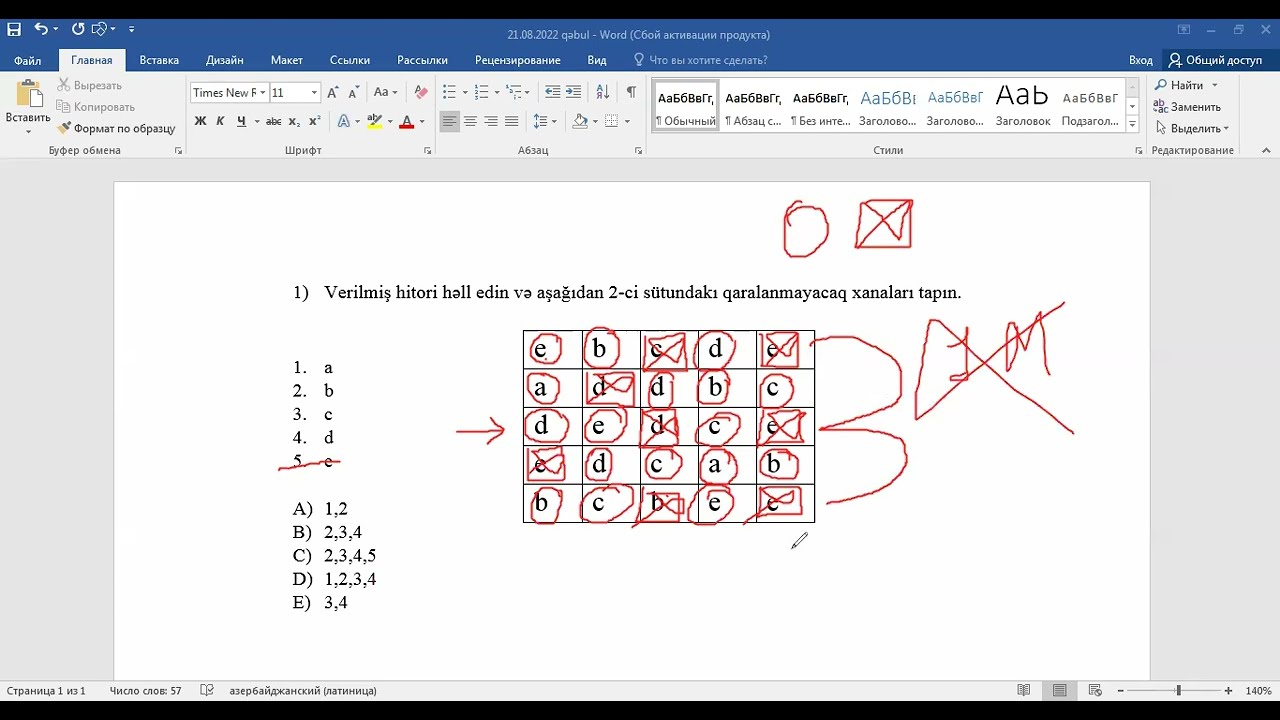Apply subscript formatting x₂
The height and width of the screenshot is (720, 1280).
(294, 121)
